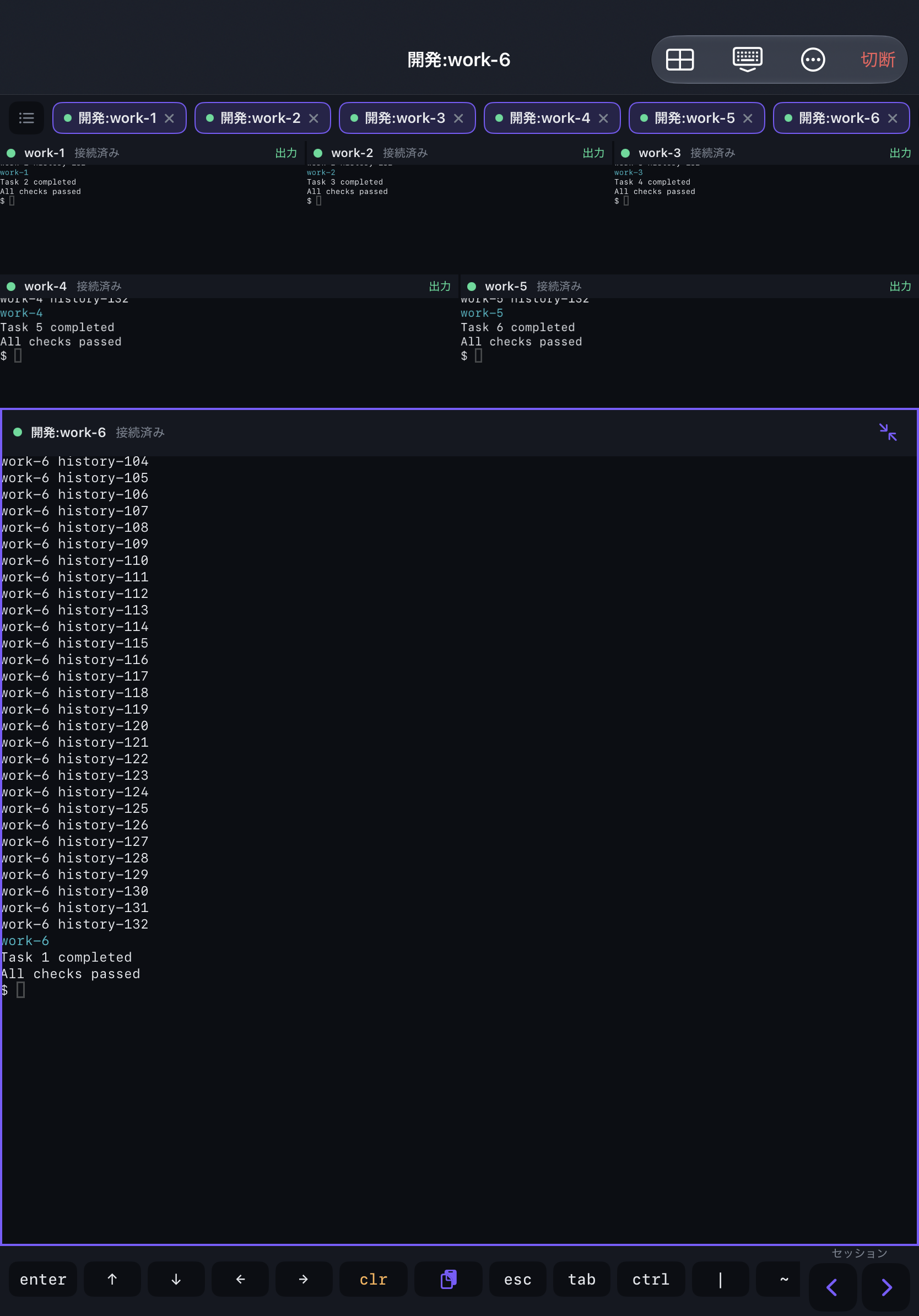
Task: Close the 開発:work-5 tab
Action: 748,118
